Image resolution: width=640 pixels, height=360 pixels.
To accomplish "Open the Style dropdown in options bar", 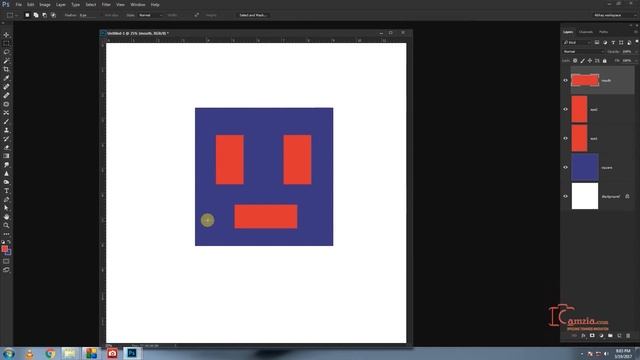I will coord(151,15).
